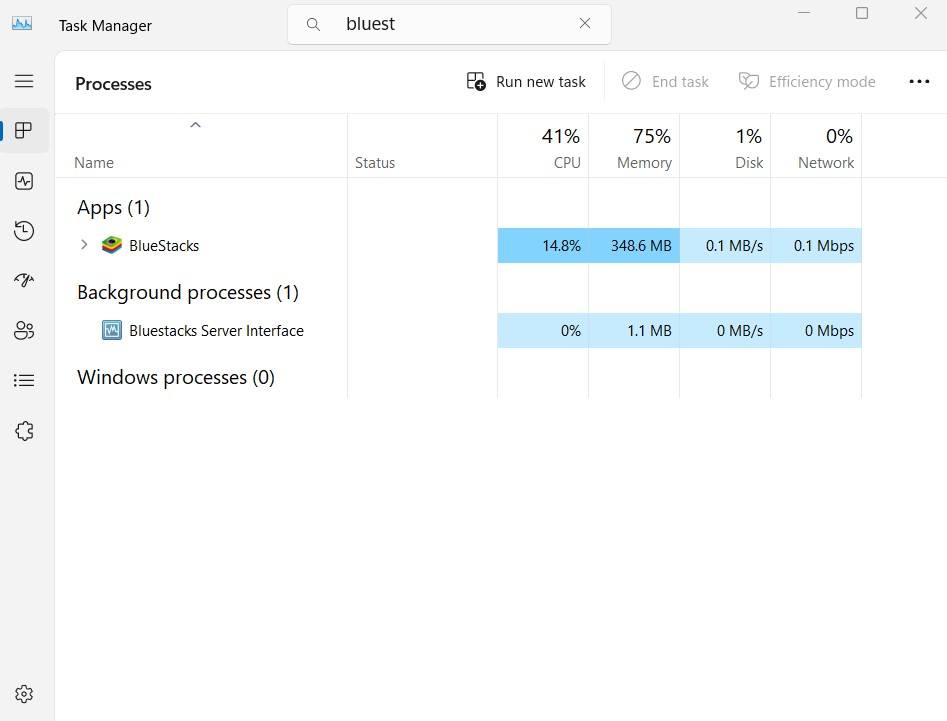Expand the BlueStacks process group
The image size is (947, 721).
tap(84, 245)
